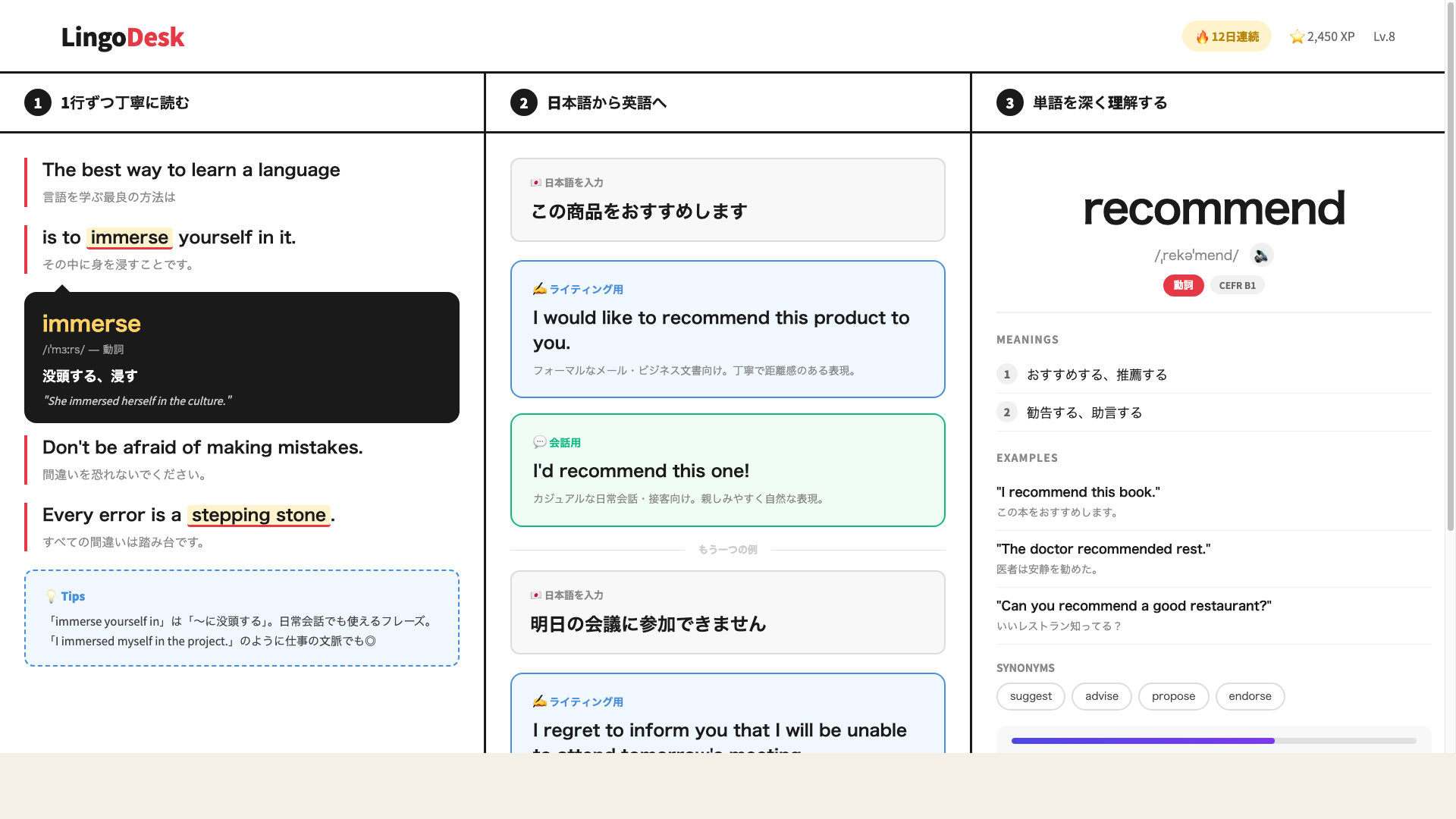The width and height of the screenshot is (1456, 819).
Task: Play the pronunciation speaker icon for recommend
Action: tap(1261, 256)
